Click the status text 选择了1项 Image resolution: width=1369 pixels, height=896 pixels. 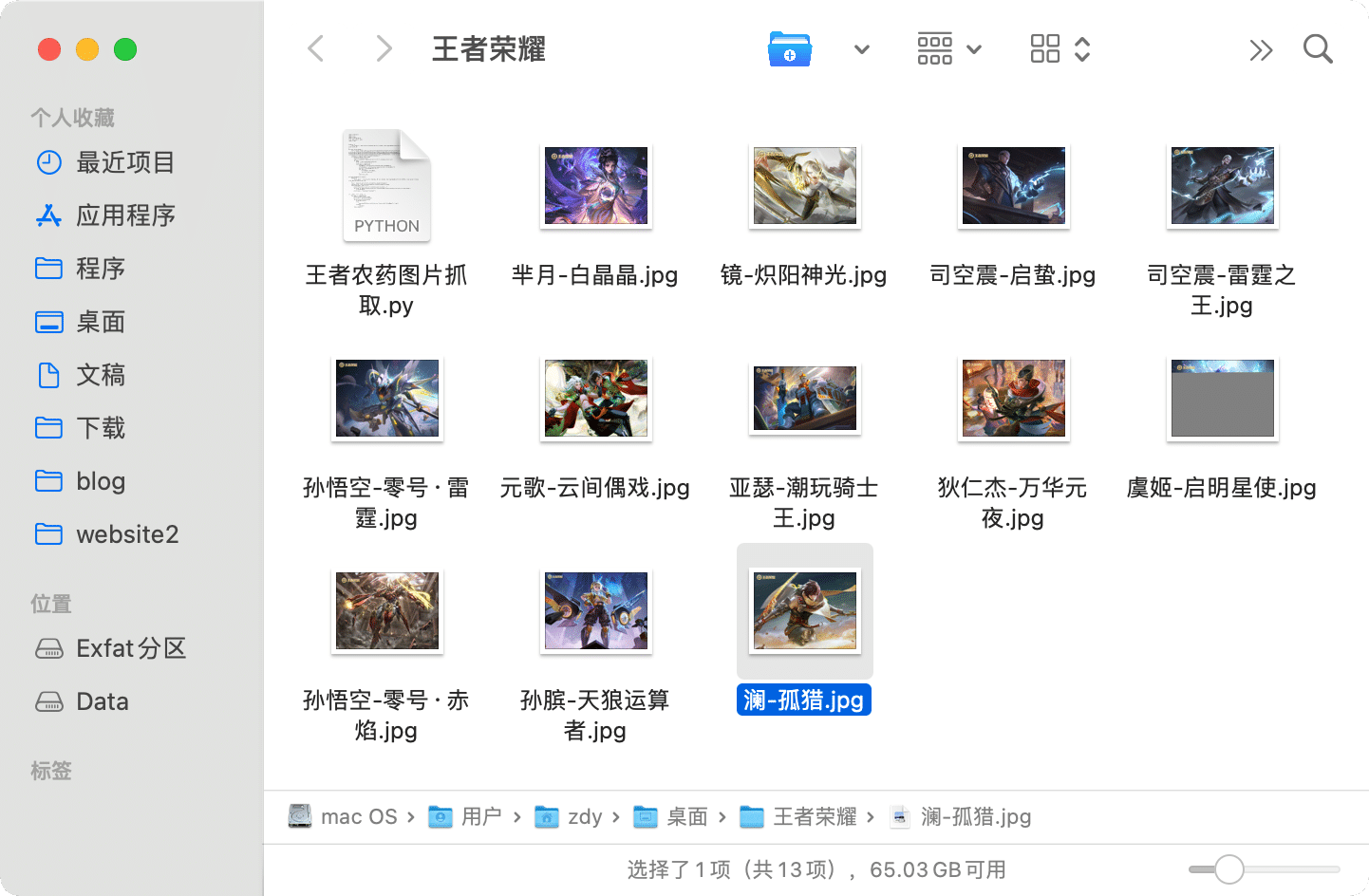click(x=679, y=869)
